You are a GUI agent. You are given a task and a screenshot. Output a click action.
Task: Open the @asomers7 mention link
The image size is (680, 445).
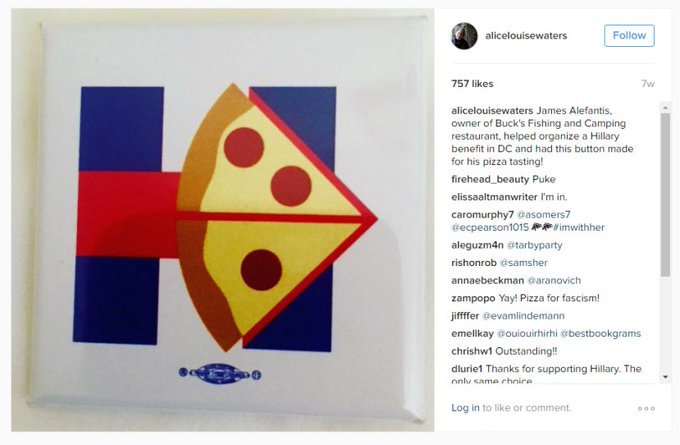(x=544, y=215)
